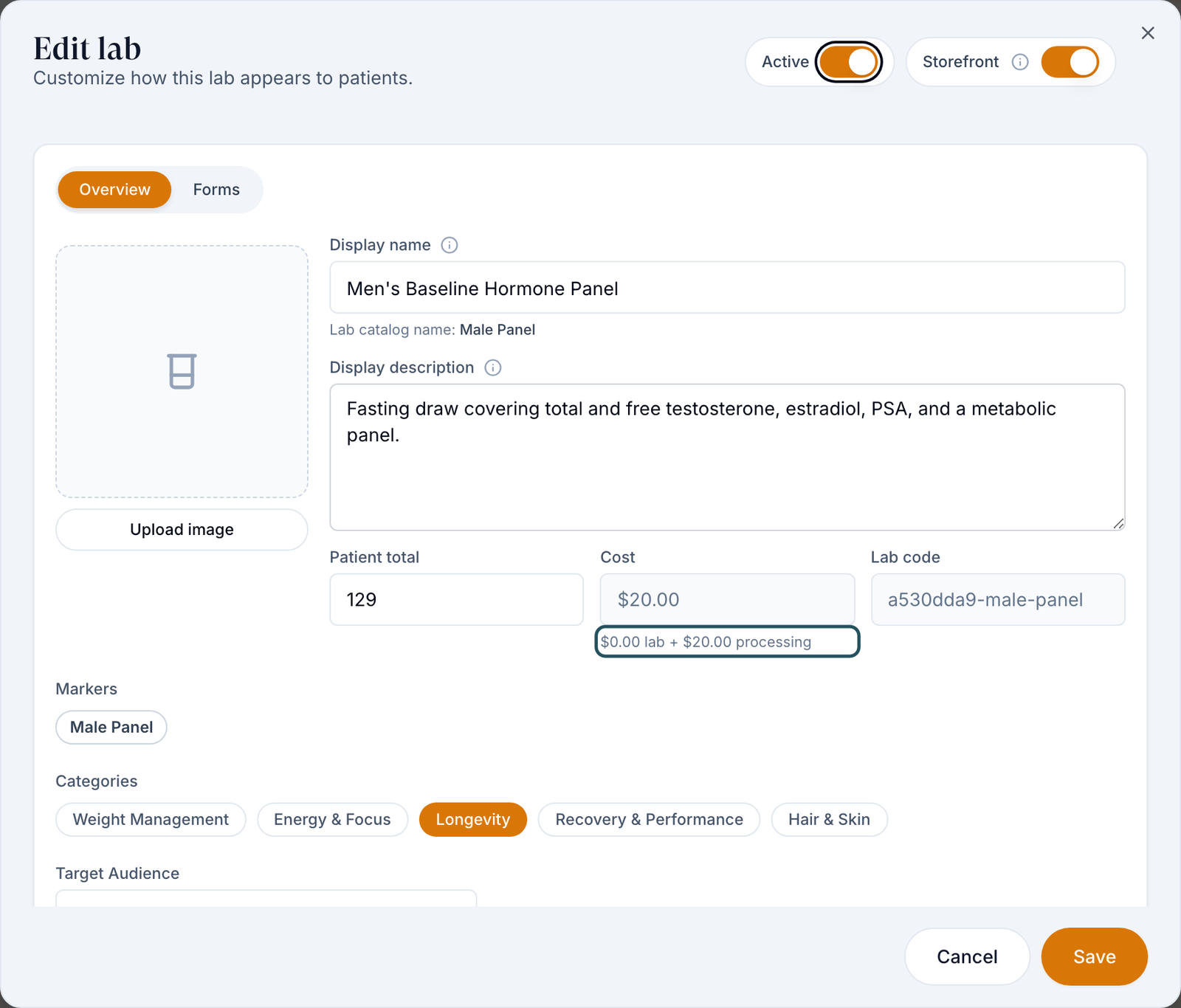Click the "Lab catalog name: Male Panel" text
This screenshot has width=1181, height=1008.
(433, 330)
